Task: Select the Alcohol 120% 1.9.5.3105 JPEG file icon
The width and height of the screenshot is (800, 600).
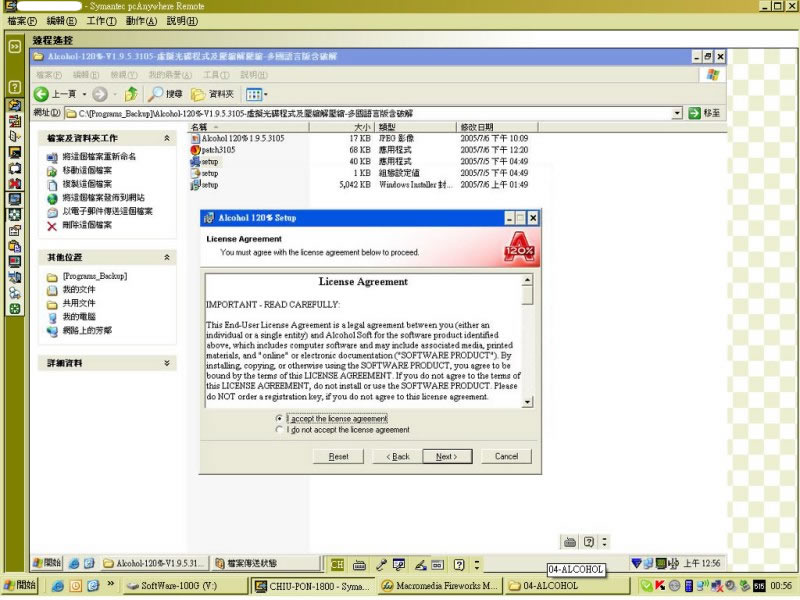Action: (x=195, y=139)
